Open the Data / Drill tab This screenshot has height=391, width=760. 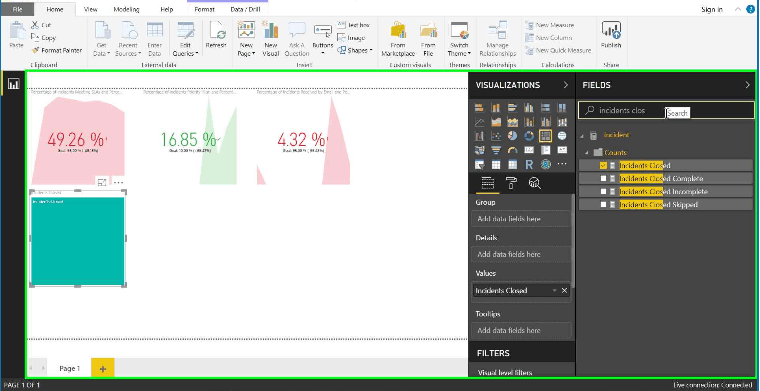pos(244,9)
